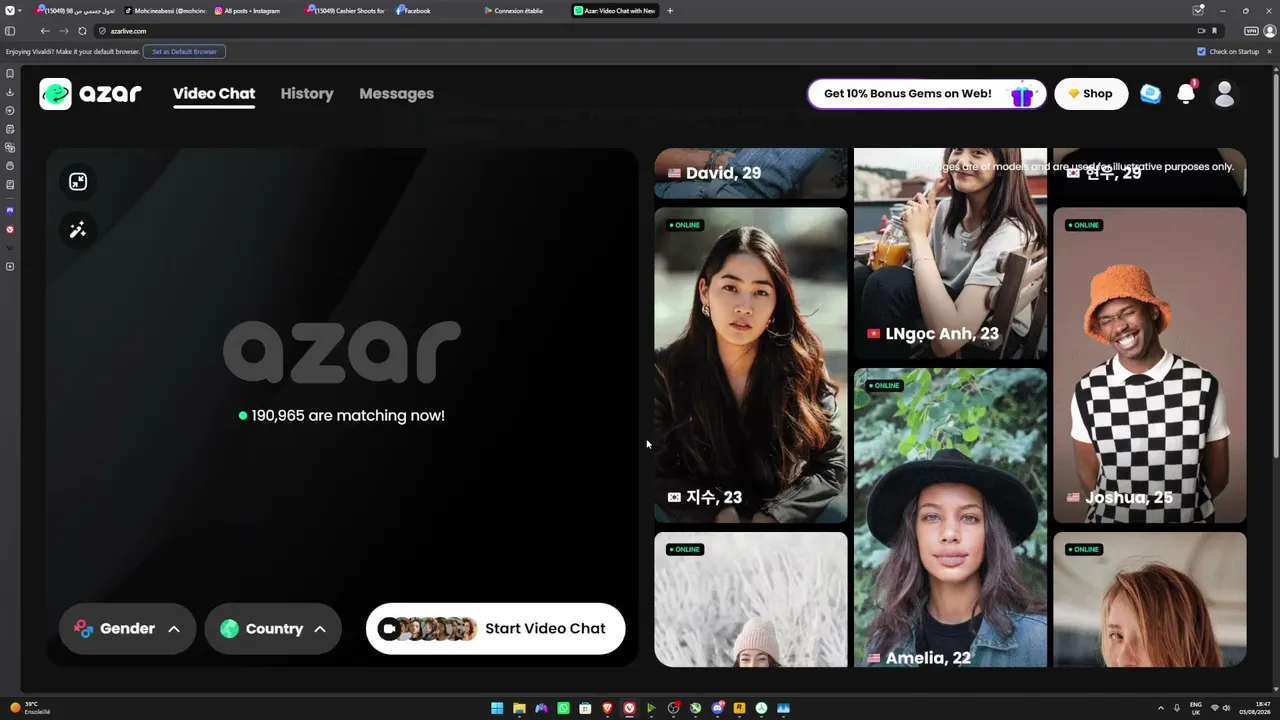This screenshot has height=720, width=1280.
Task: Select the Video Chat nav tab
Action: pos(214,94)
